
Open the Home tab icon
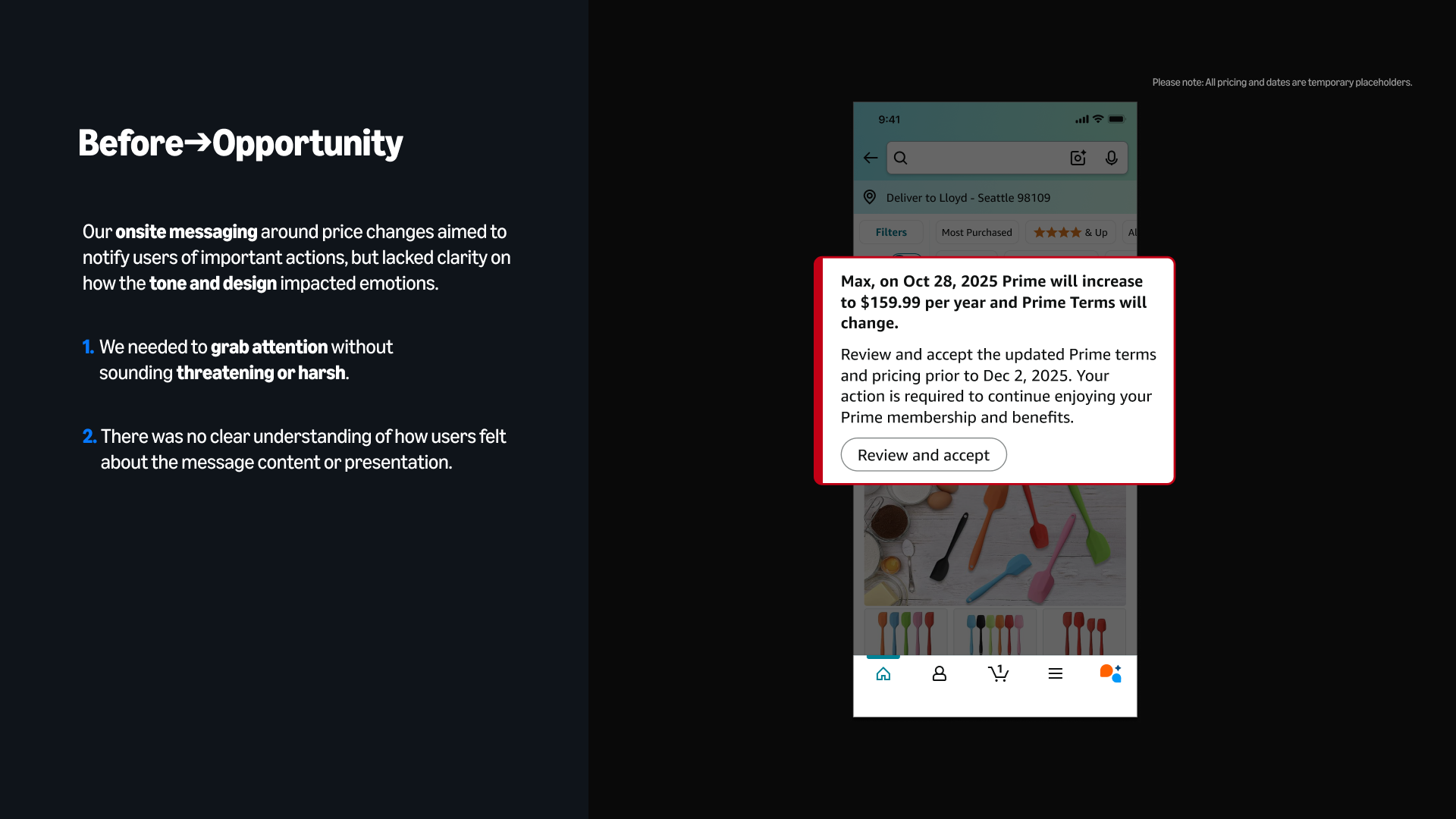883,673
